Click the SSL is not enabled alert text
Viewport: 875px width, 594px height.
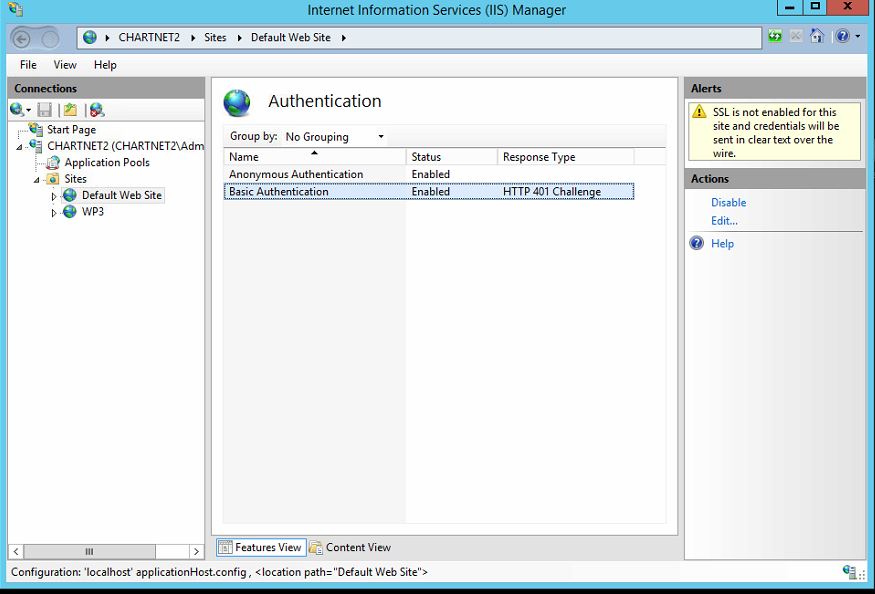(776, 133)
